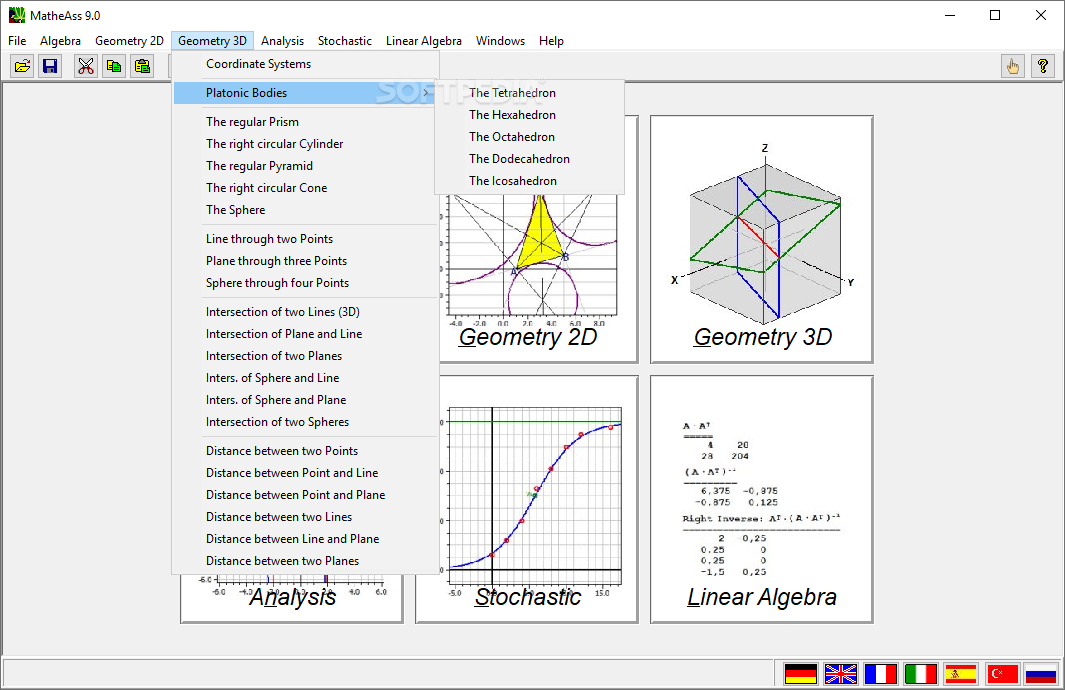Viewport: 1065px width, 690px height.
Task: Select Line through two Points
Action: pyautogui.click(x=306, y=239)
